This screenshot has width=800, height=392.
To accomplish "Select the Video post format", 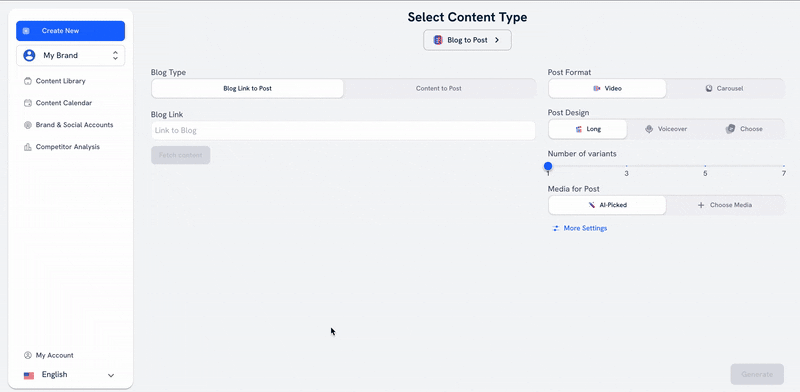I will (x=607, y=88).
